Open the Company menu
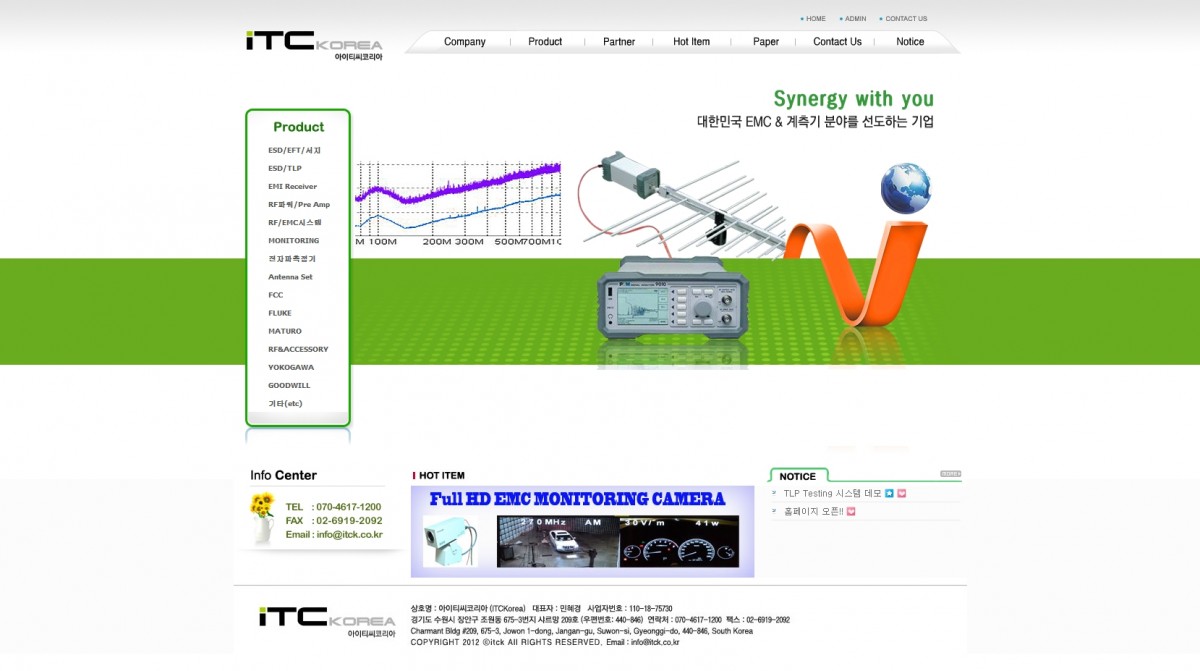This screenshot has height=671, width=1200. pos(464,42)
